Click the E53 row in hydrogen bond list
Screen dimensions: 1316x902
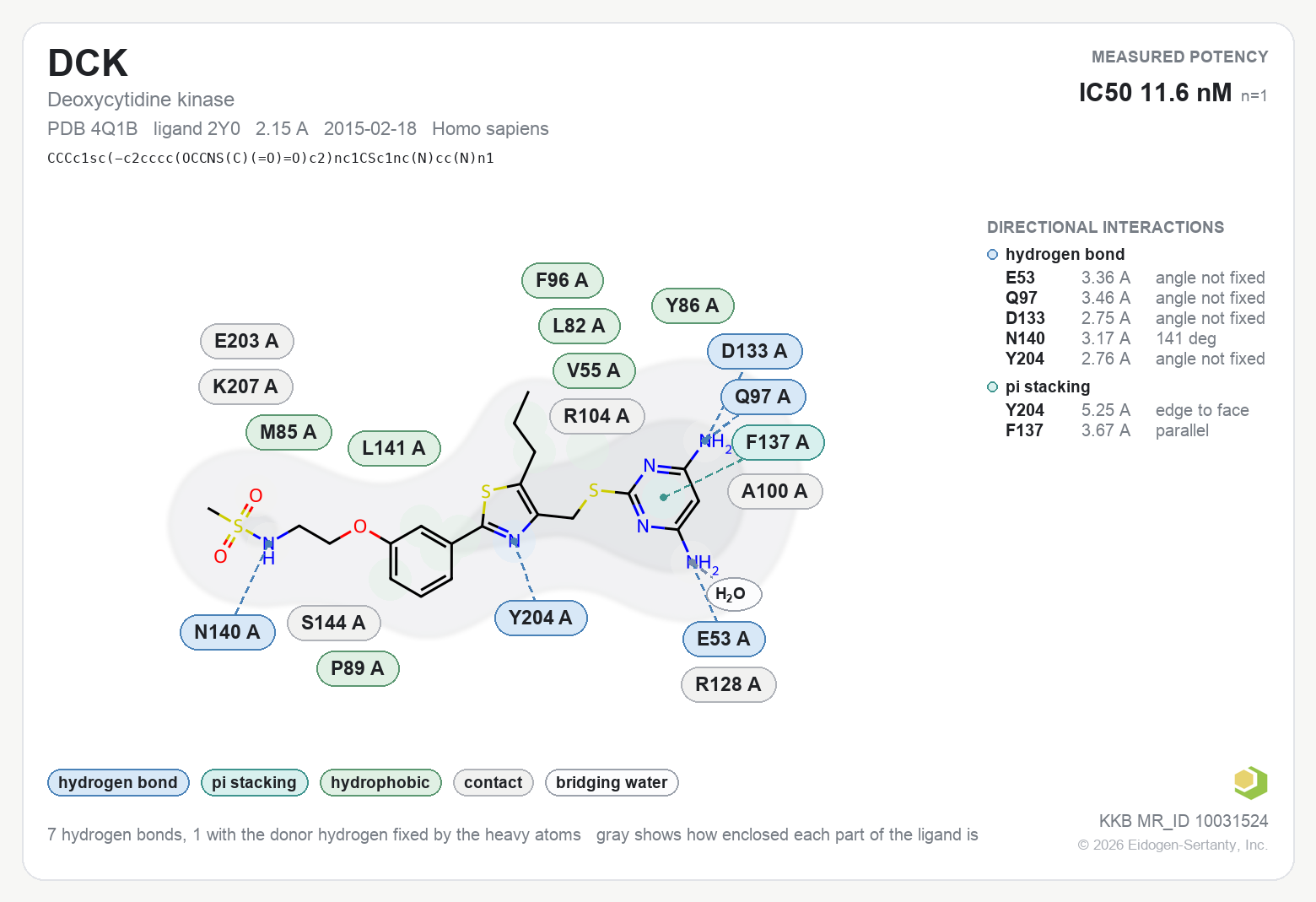click(1135, 278)
